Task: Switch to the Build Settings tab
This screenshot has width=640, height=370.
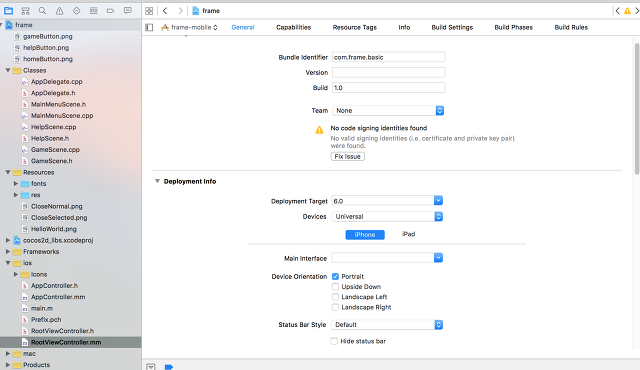Action: pos(452,27)
